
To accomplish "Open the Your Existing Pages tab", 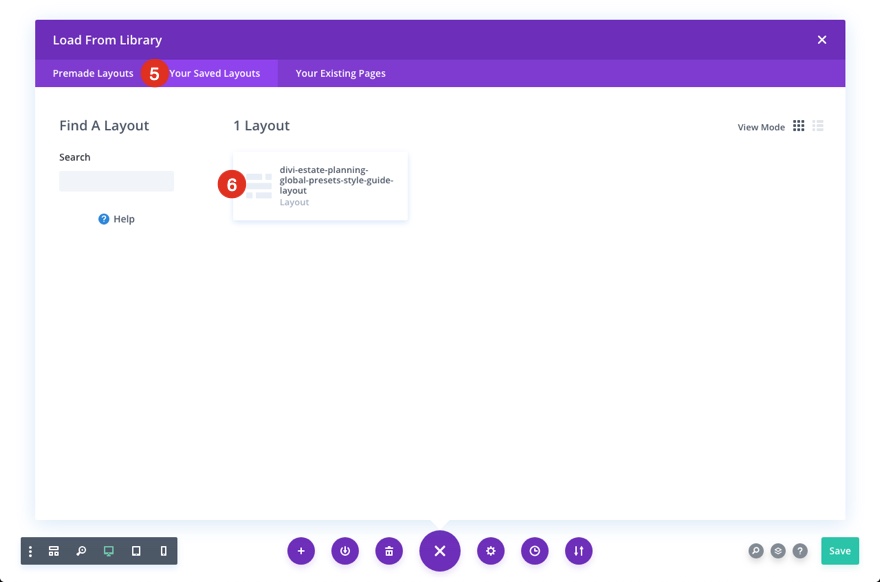I will (341, 74).
